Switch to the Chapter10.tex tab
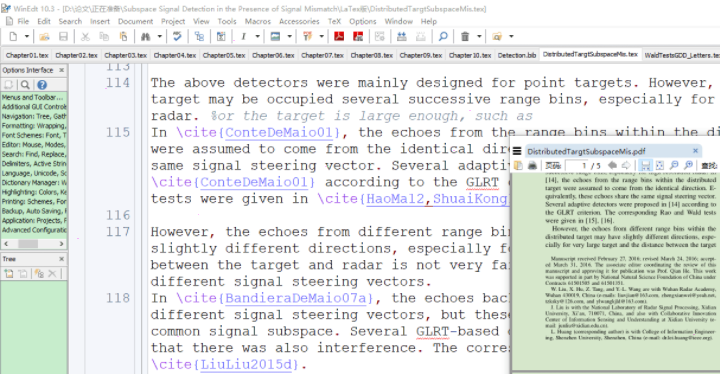720x374 pixels. tap(470, 55)
